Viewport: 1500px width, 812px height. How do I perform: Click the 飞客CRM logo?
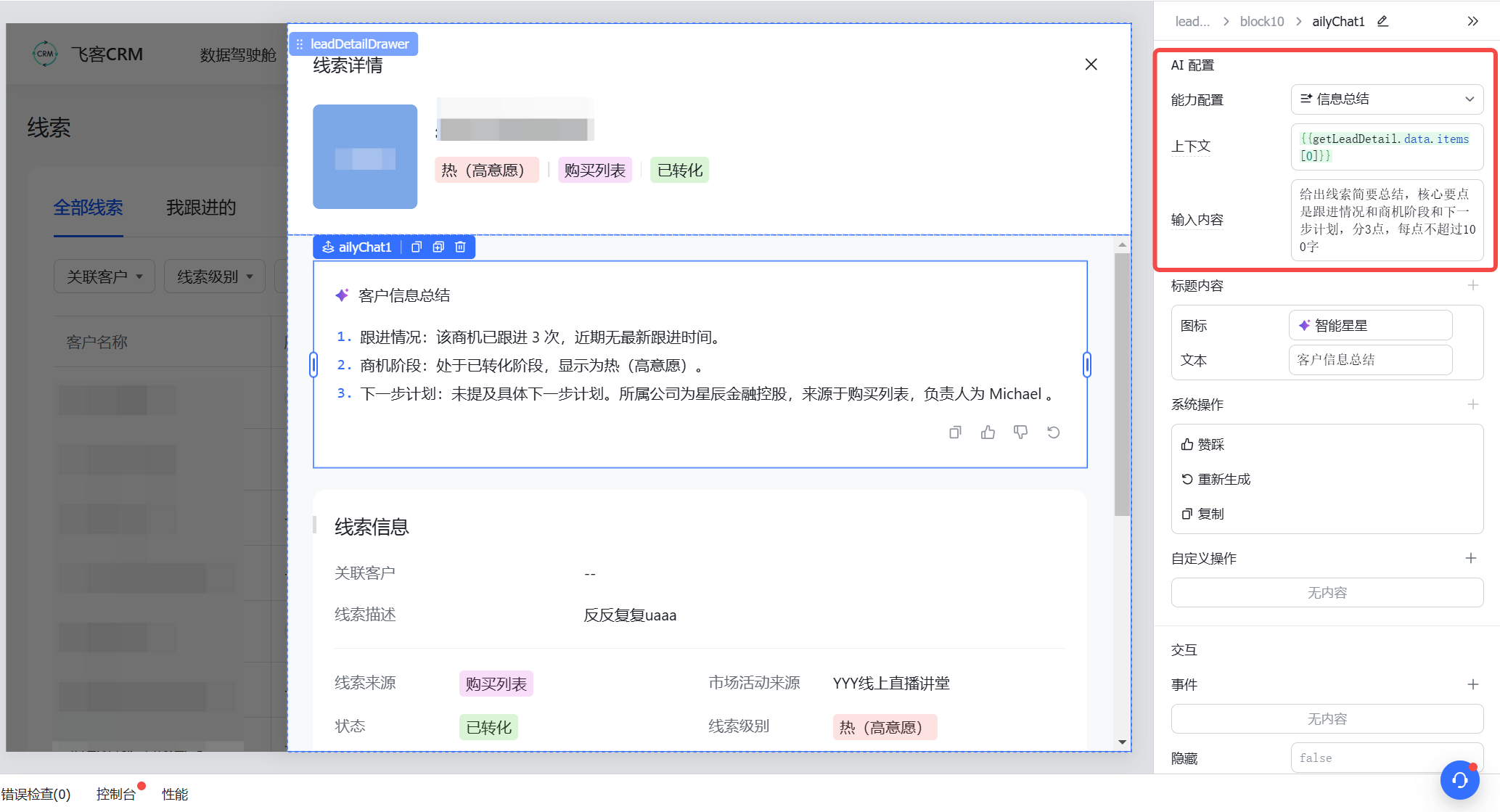[88, 54]
